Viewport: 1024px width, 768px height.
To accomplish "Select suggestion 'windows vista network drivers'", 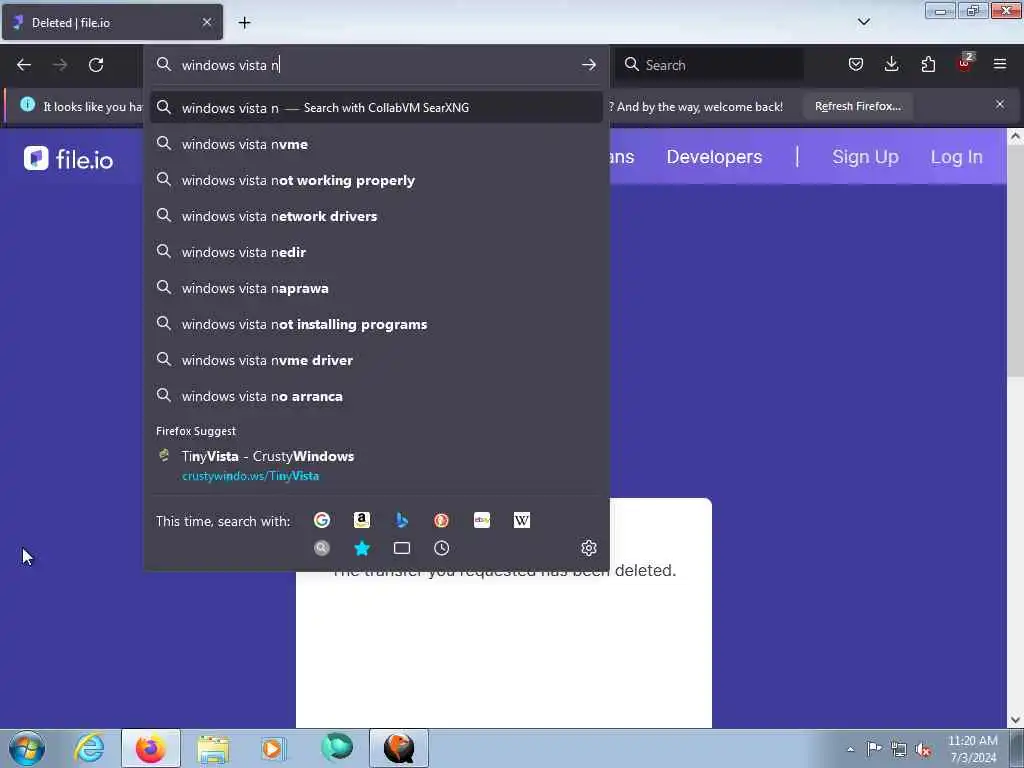I will coord(376,216).
